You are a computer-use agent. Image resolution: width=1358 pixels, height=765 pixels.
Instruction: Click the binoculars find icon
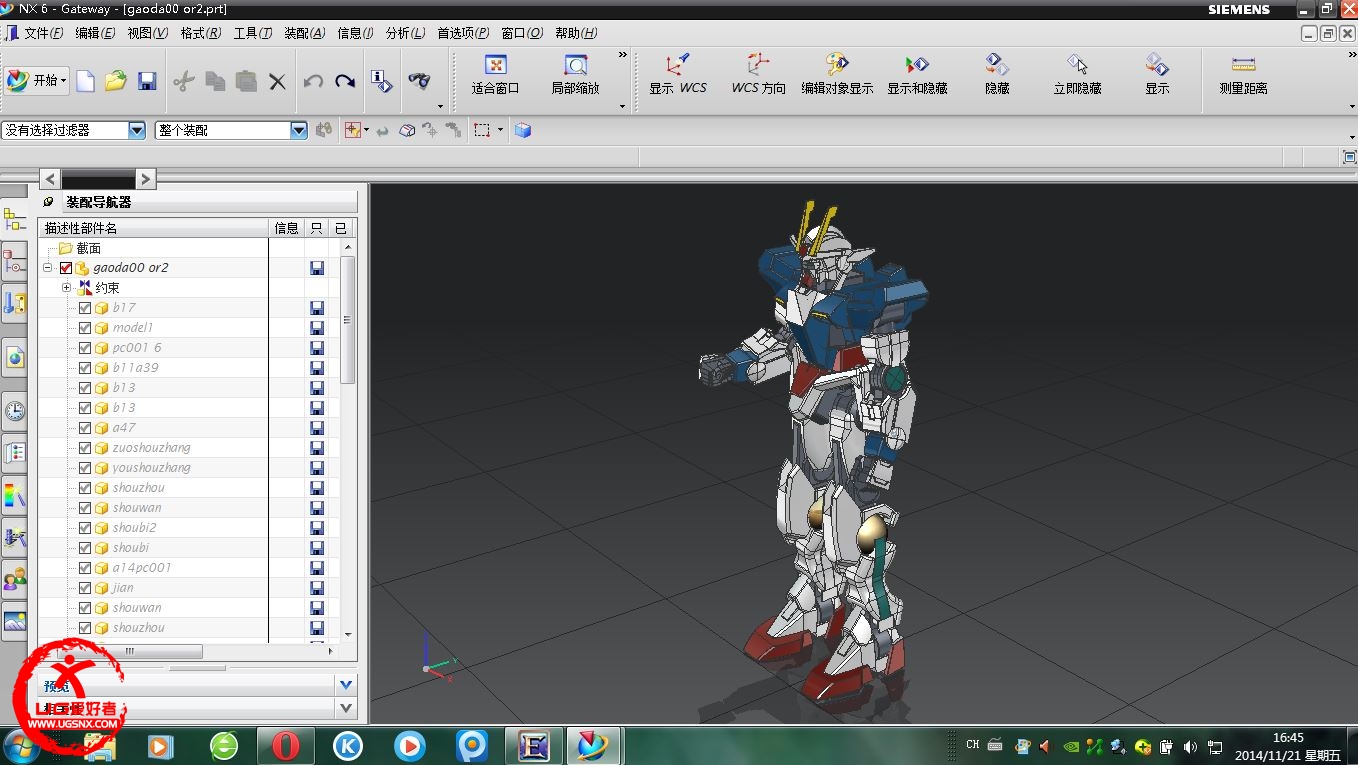pos(419,81)
